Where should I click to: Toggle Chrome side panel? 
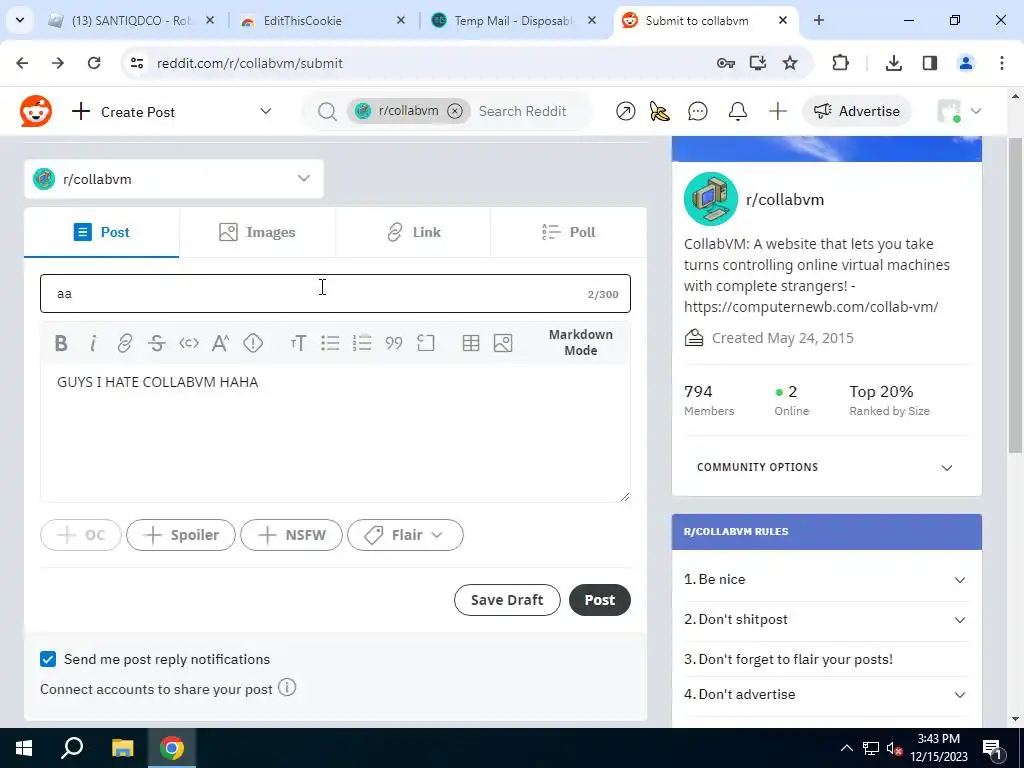coord(929,63)
